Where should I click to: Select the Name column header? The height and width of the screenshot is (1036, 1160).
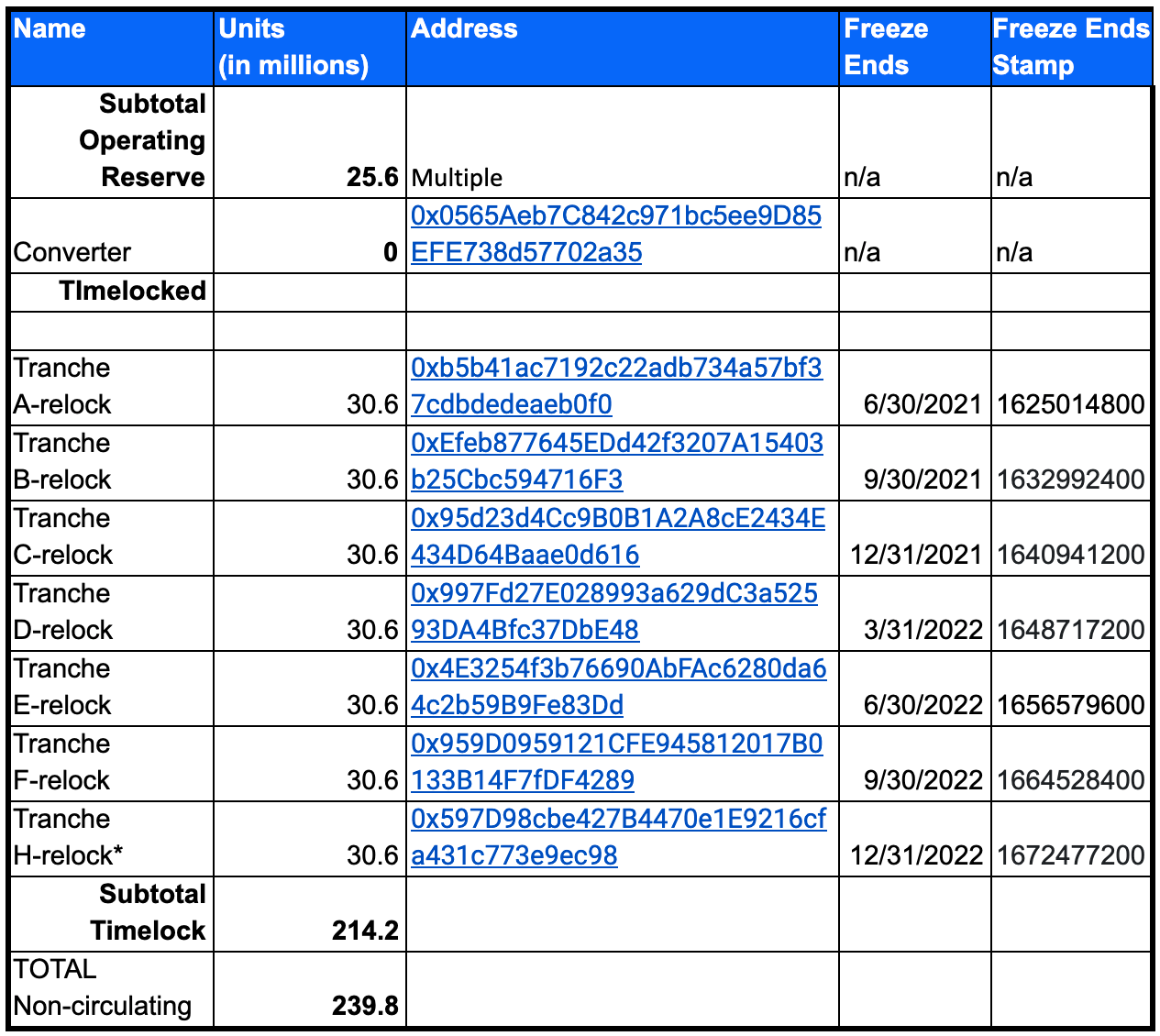point(112,48)
